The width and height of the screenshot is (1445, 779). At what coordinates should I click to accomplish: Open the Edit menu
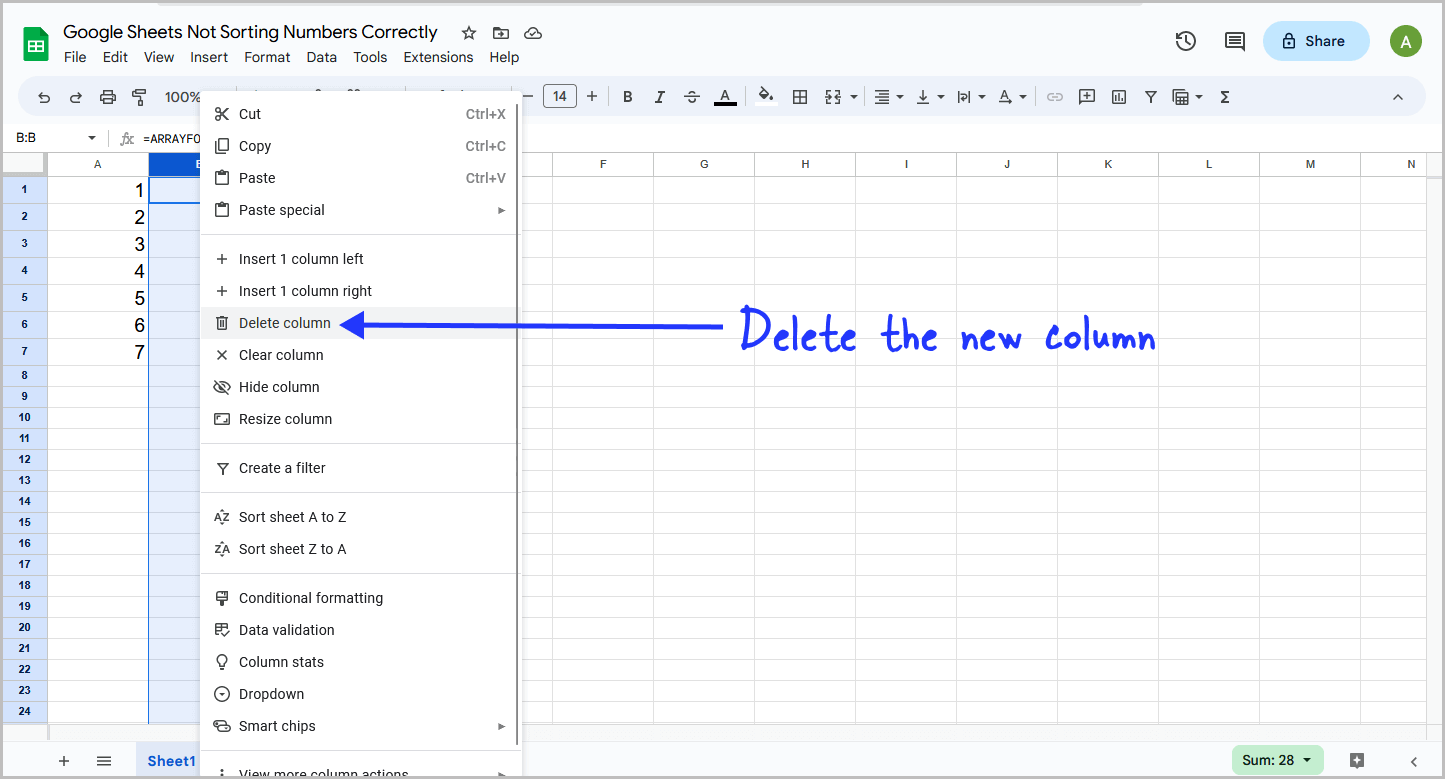point(115,57)
